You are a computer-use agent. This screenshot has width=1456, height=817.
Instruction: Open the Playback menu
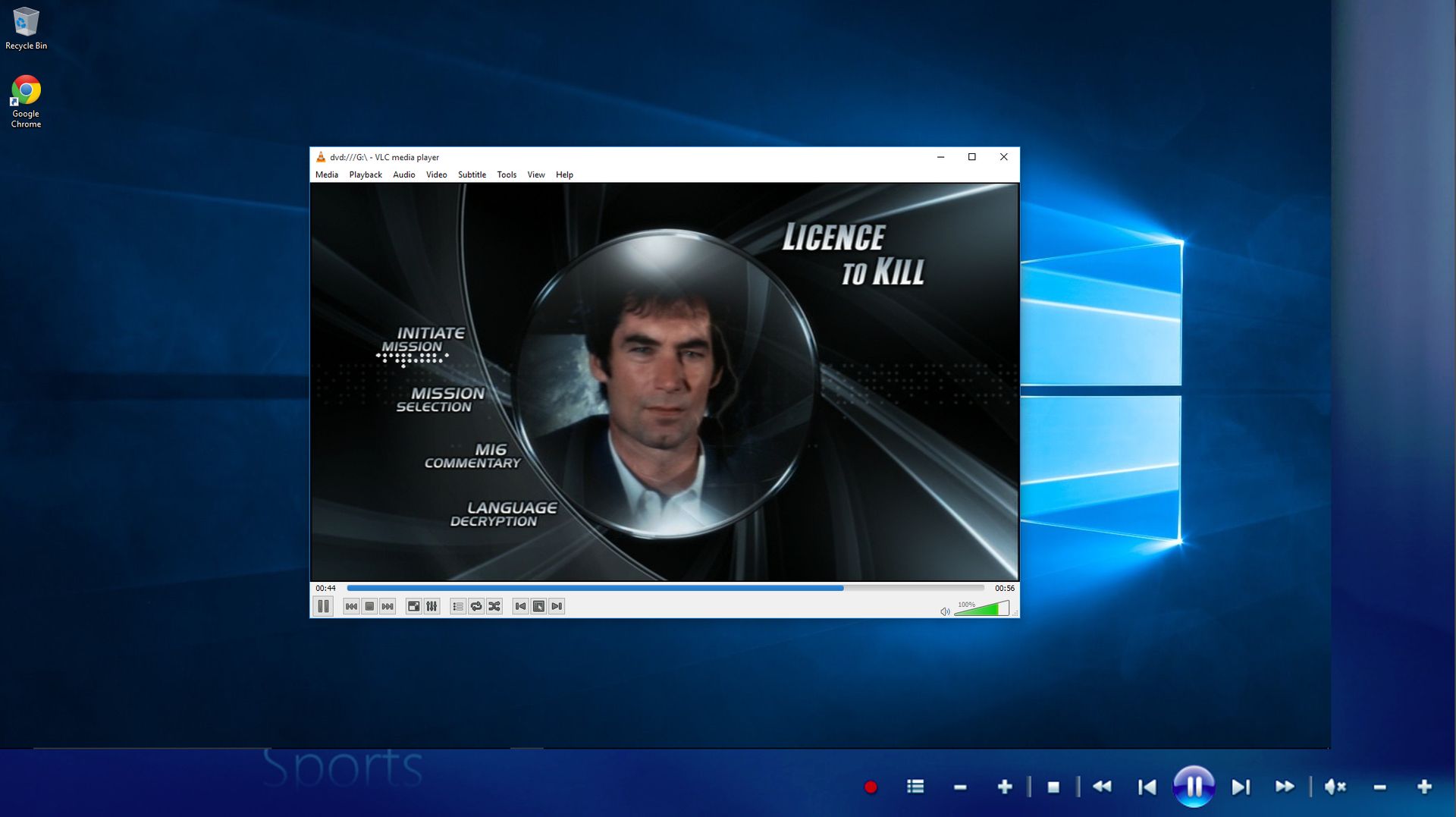366,174
